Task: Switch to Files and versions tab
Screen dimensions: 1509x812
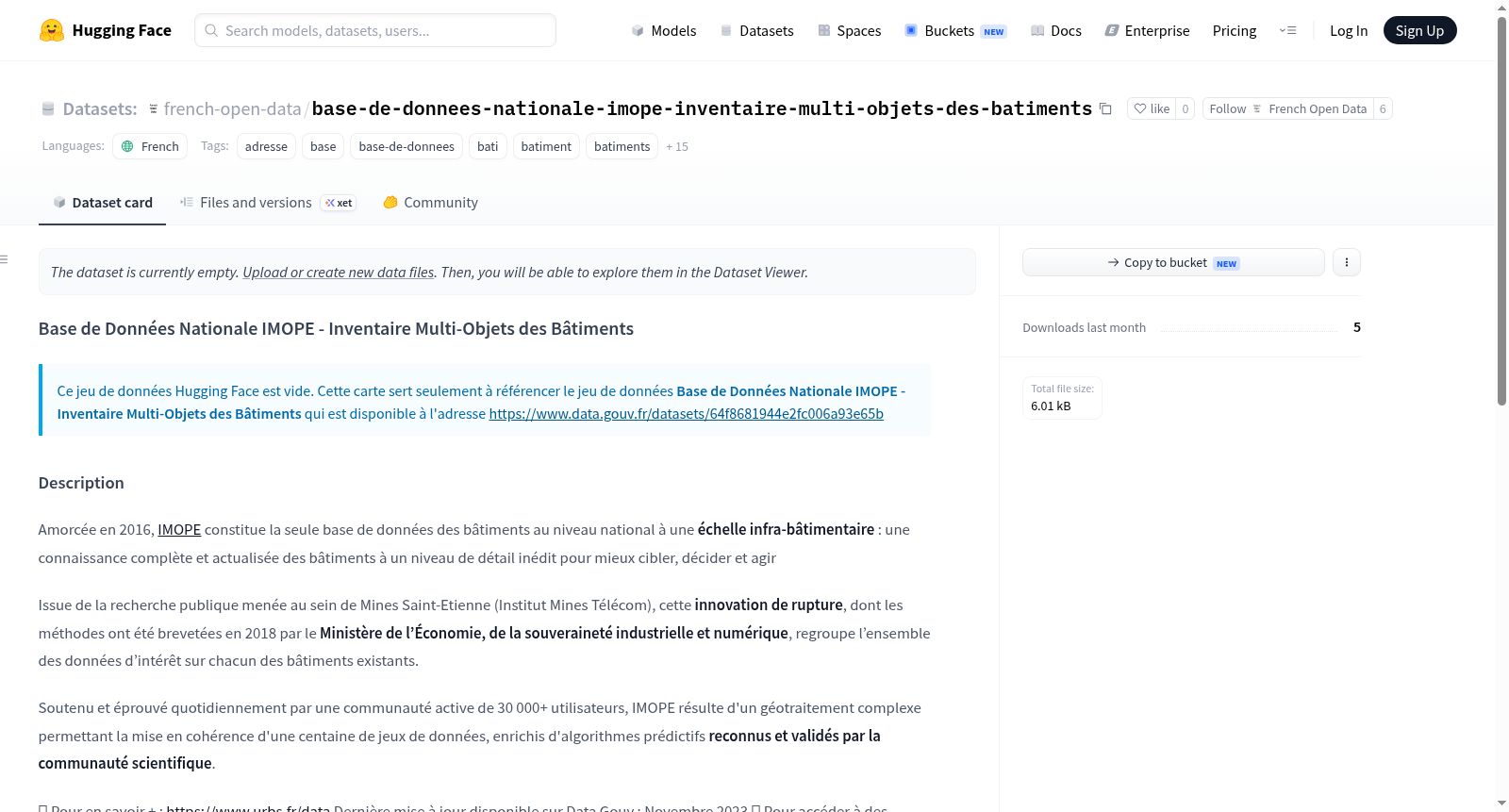Action: coord(268,203)
